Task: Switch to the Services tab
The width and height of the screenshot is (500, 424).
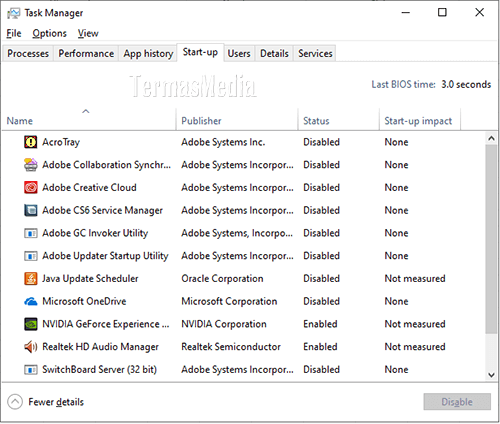Action: [315, 53]
